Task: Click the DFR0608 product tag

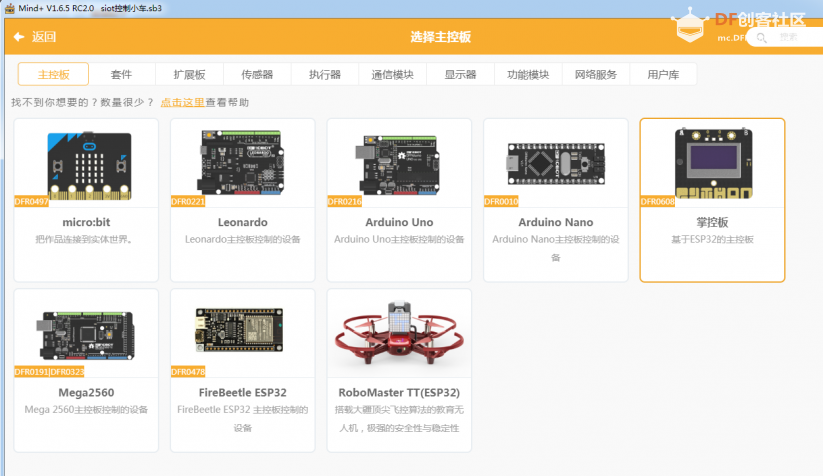Action: (658, 202)
